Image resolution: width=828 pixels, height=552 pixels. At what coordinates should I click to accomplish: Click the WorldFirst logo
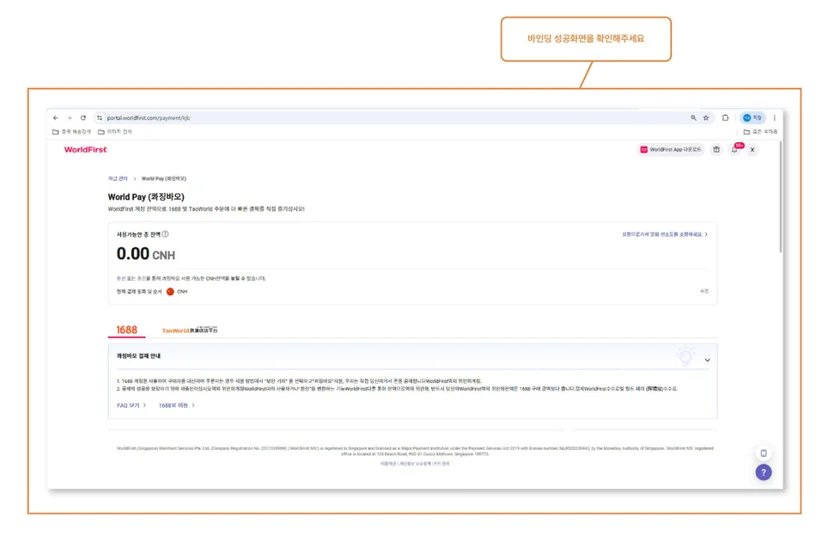(x=86, y=149)
